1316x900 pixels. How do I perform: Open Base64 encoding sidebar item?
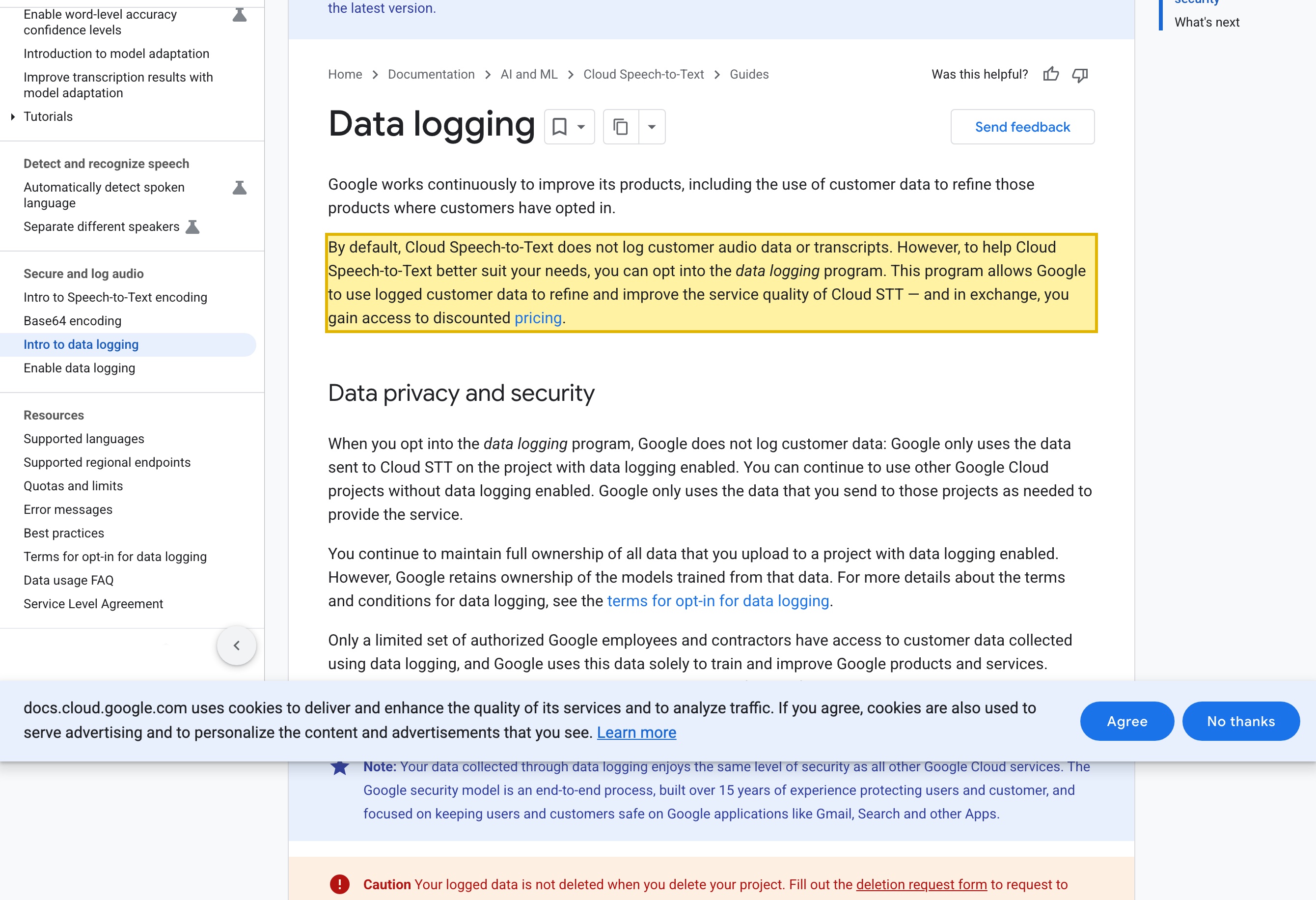click(73, 321)
